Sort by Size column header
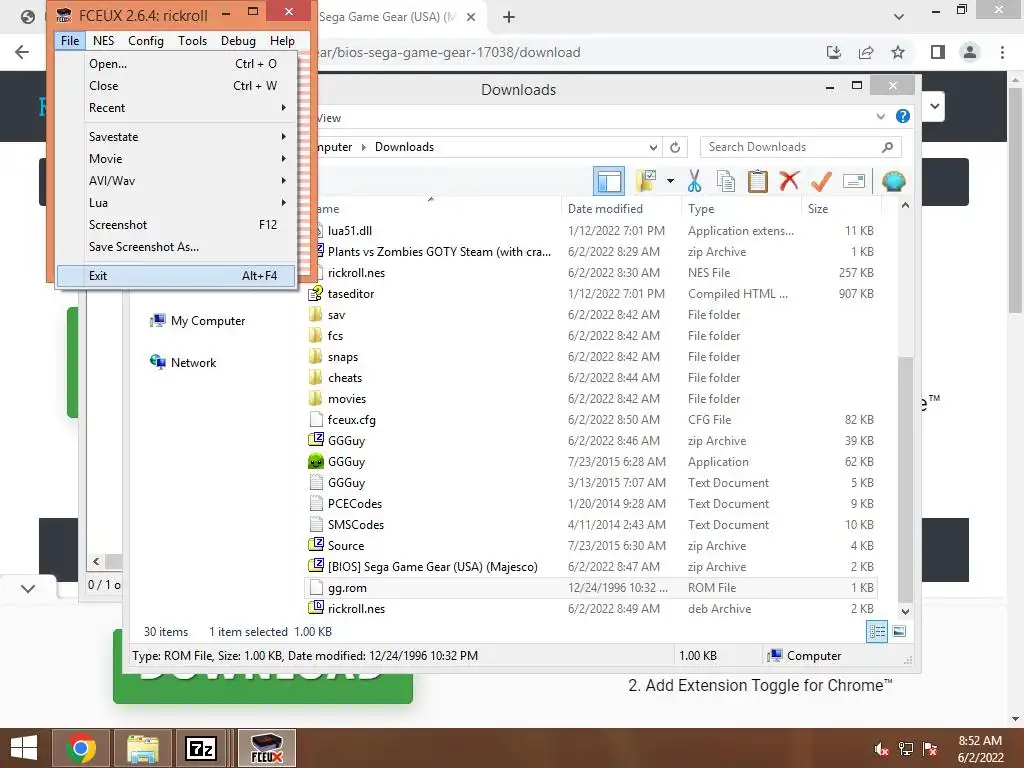 [840, 208]
